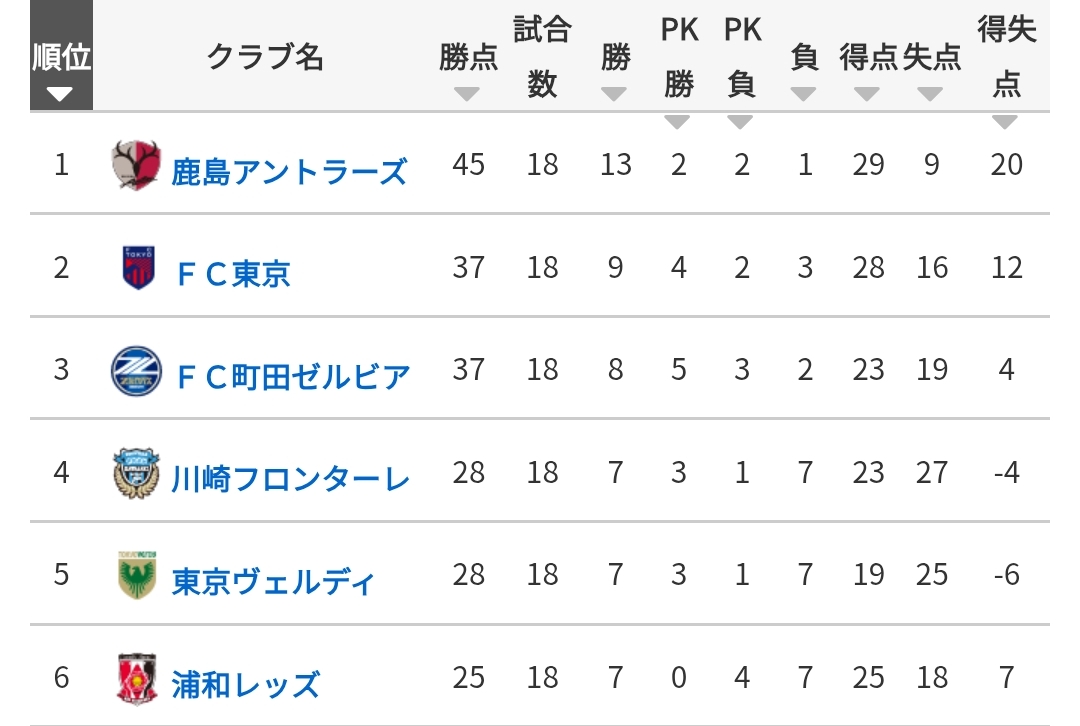Click the Urawa Reds club crest
Viewport: 1080px width, 726px height.
tap(136, 678)
